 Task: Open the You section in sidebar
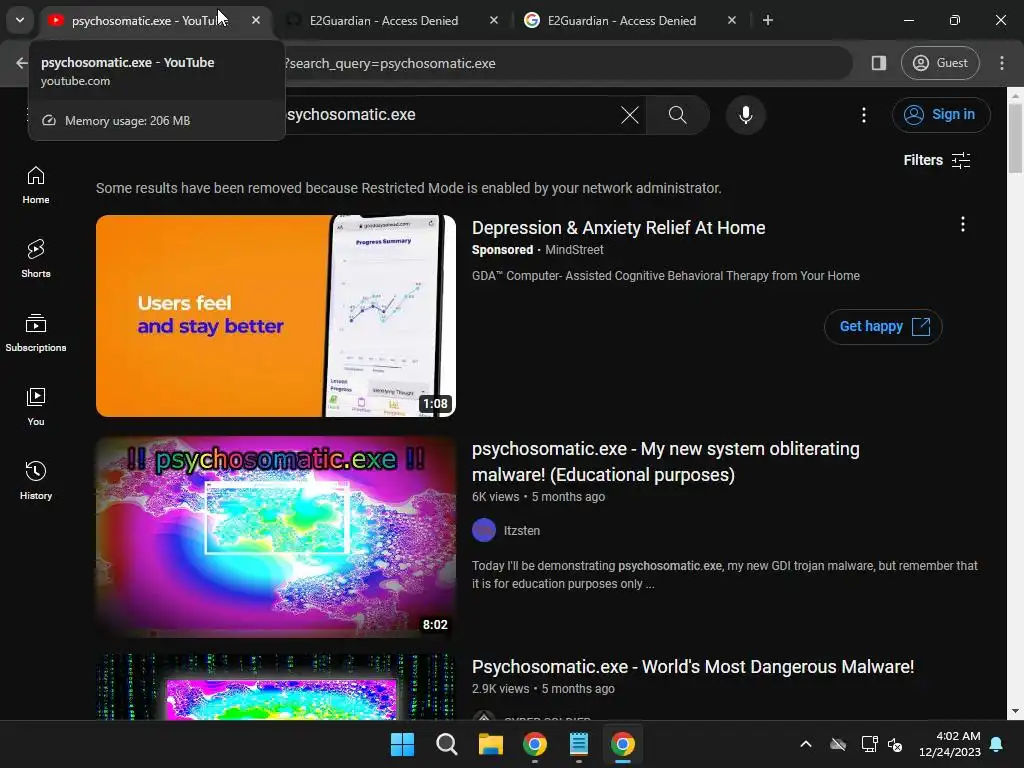(36, 407)
